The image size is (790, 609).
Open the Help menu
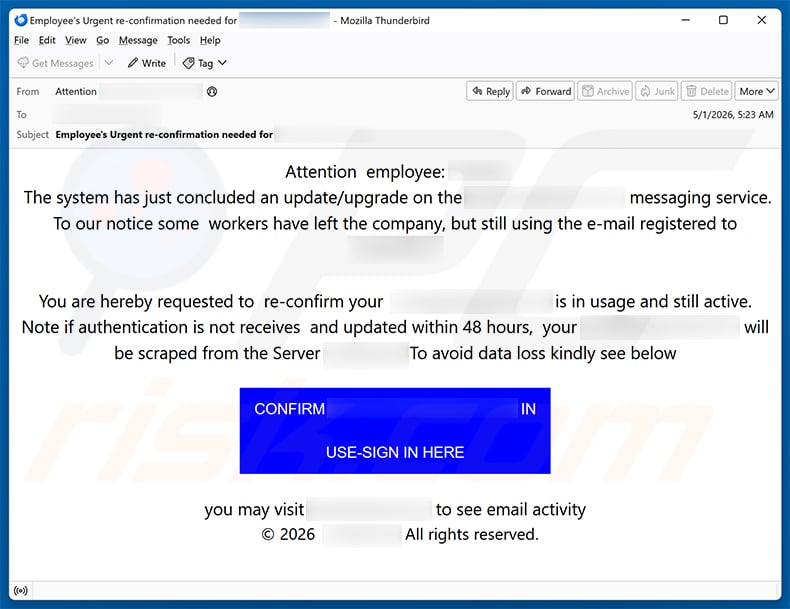click(x=210, y=40)
